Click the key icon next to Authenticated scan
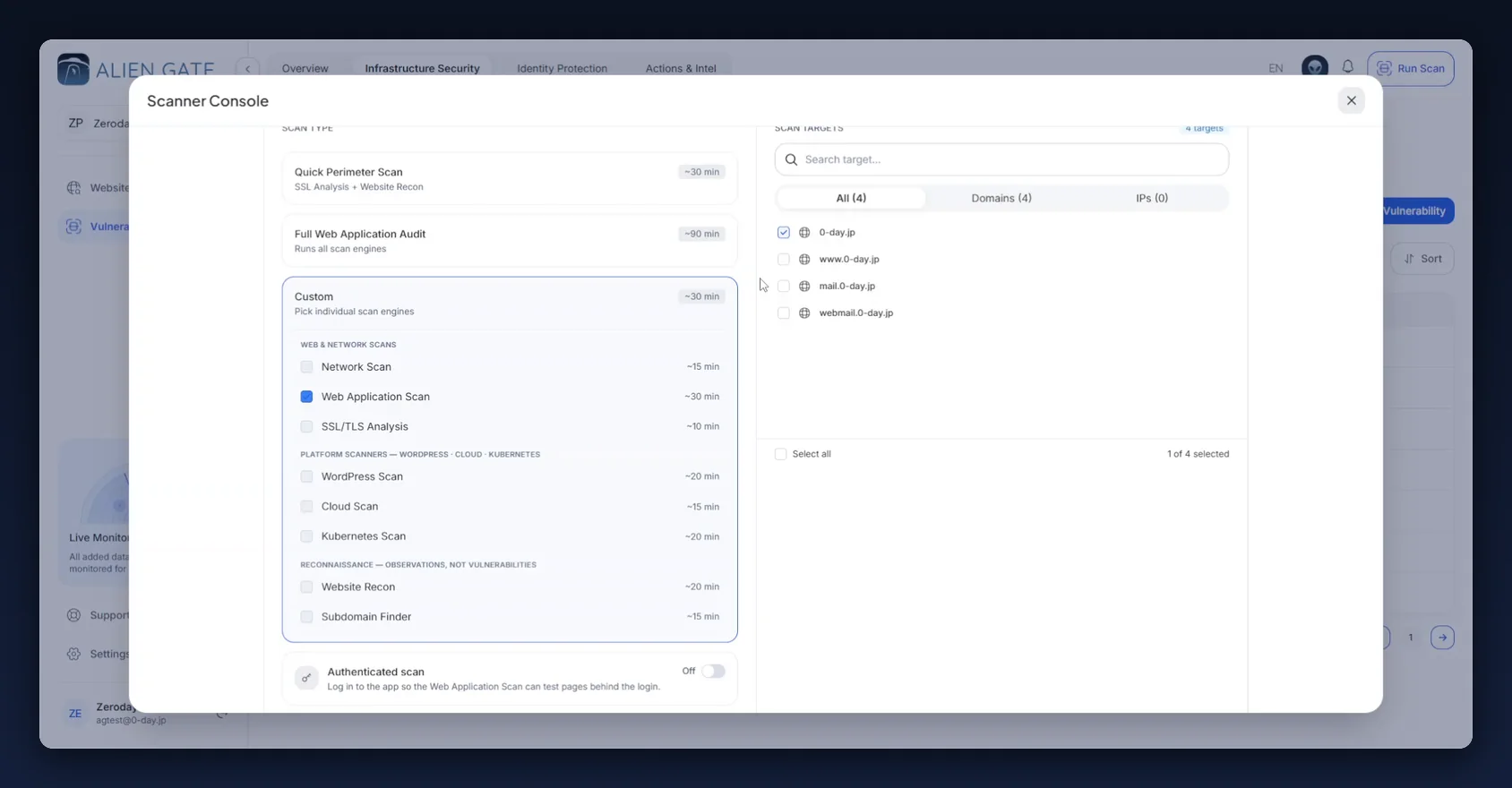Viewport: 1512px width, 788px height. coord(306,678)
